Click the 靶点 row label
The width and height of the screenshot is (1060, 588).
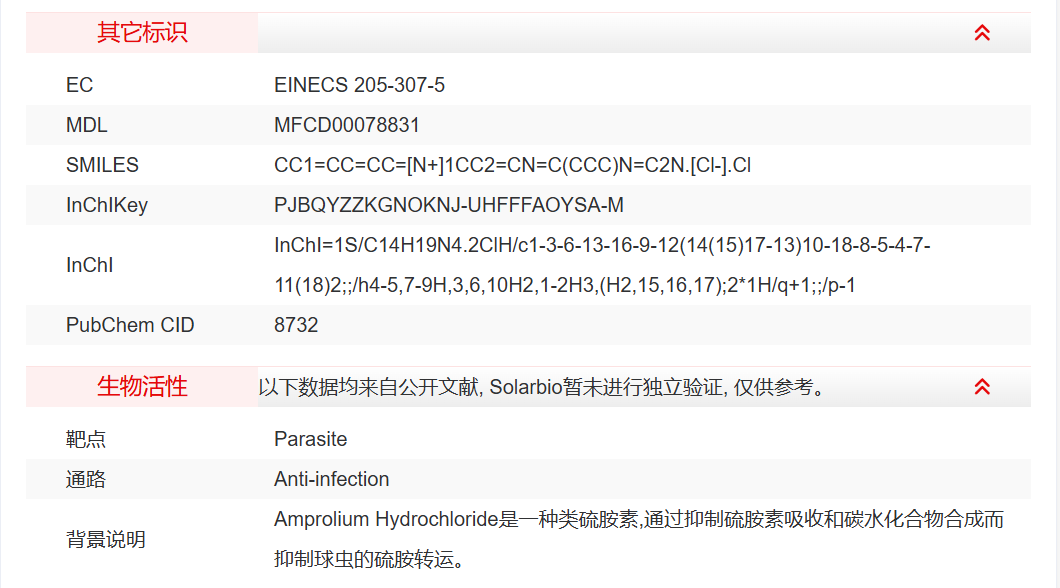pyautogui.click(x=86, y=439)
